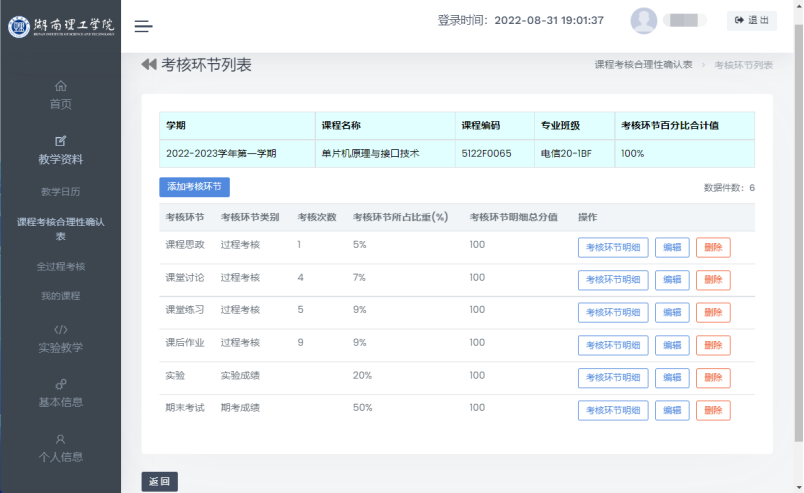Click the home icon above 首页
Viewport: 804px width, 493px height.
coord(61,86)
